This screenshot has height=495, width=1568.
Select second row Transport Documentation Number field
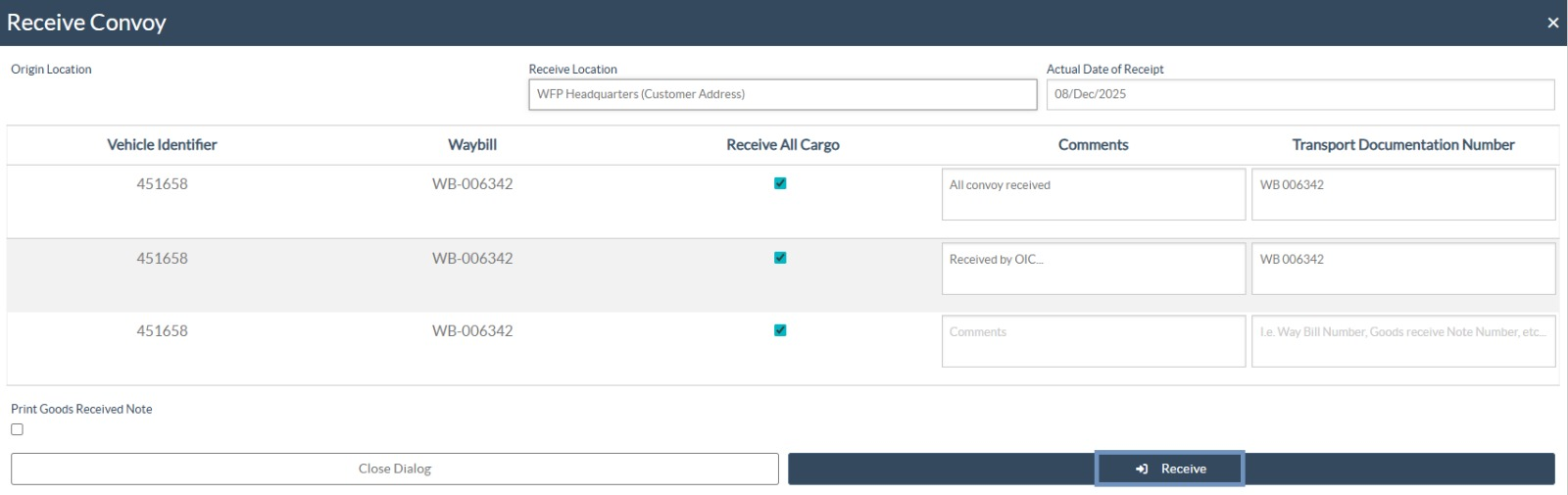click(x=1402, y=269)
